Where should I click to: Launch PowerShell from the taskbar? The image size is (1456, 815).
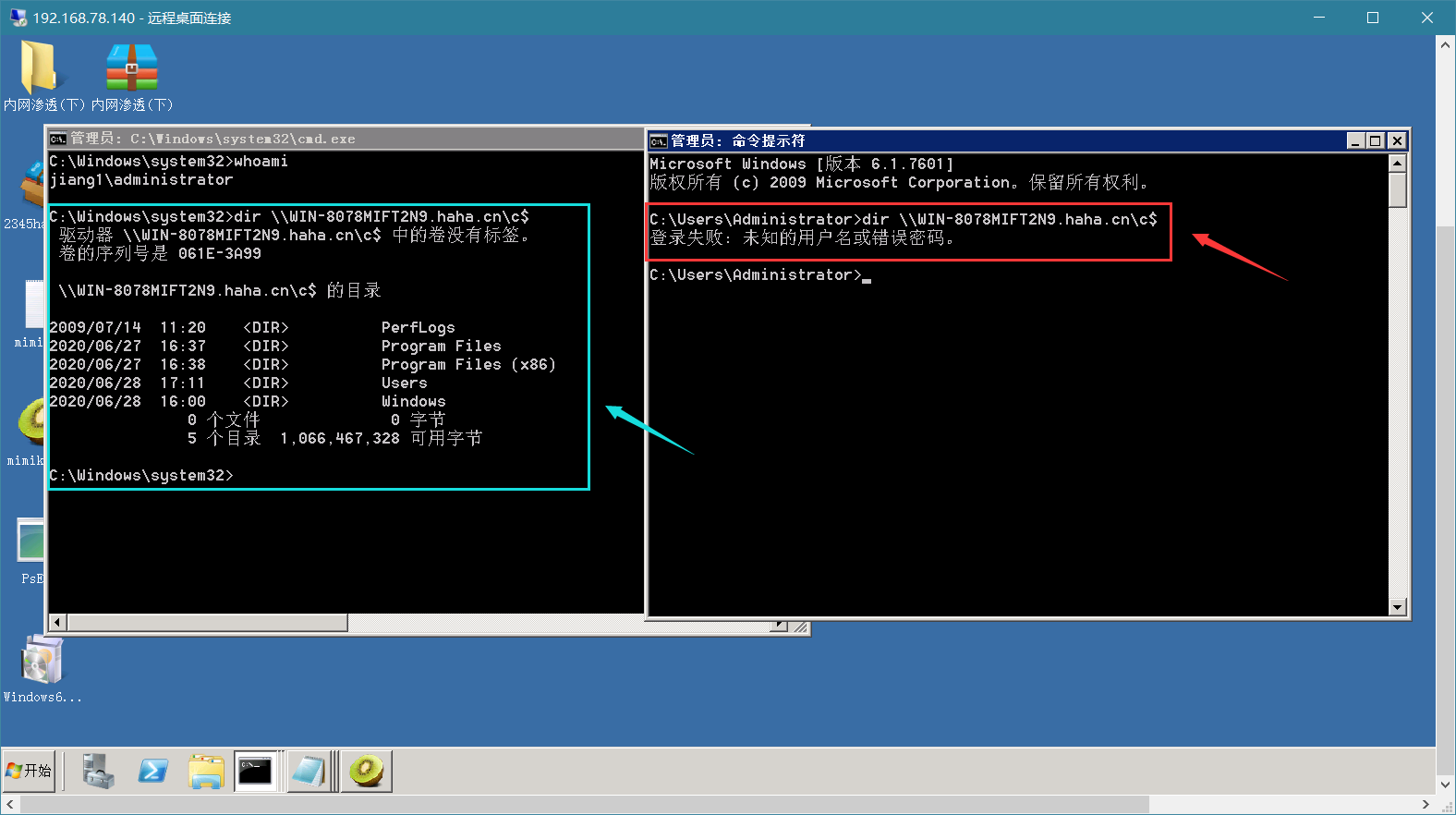tap(152, 771)
